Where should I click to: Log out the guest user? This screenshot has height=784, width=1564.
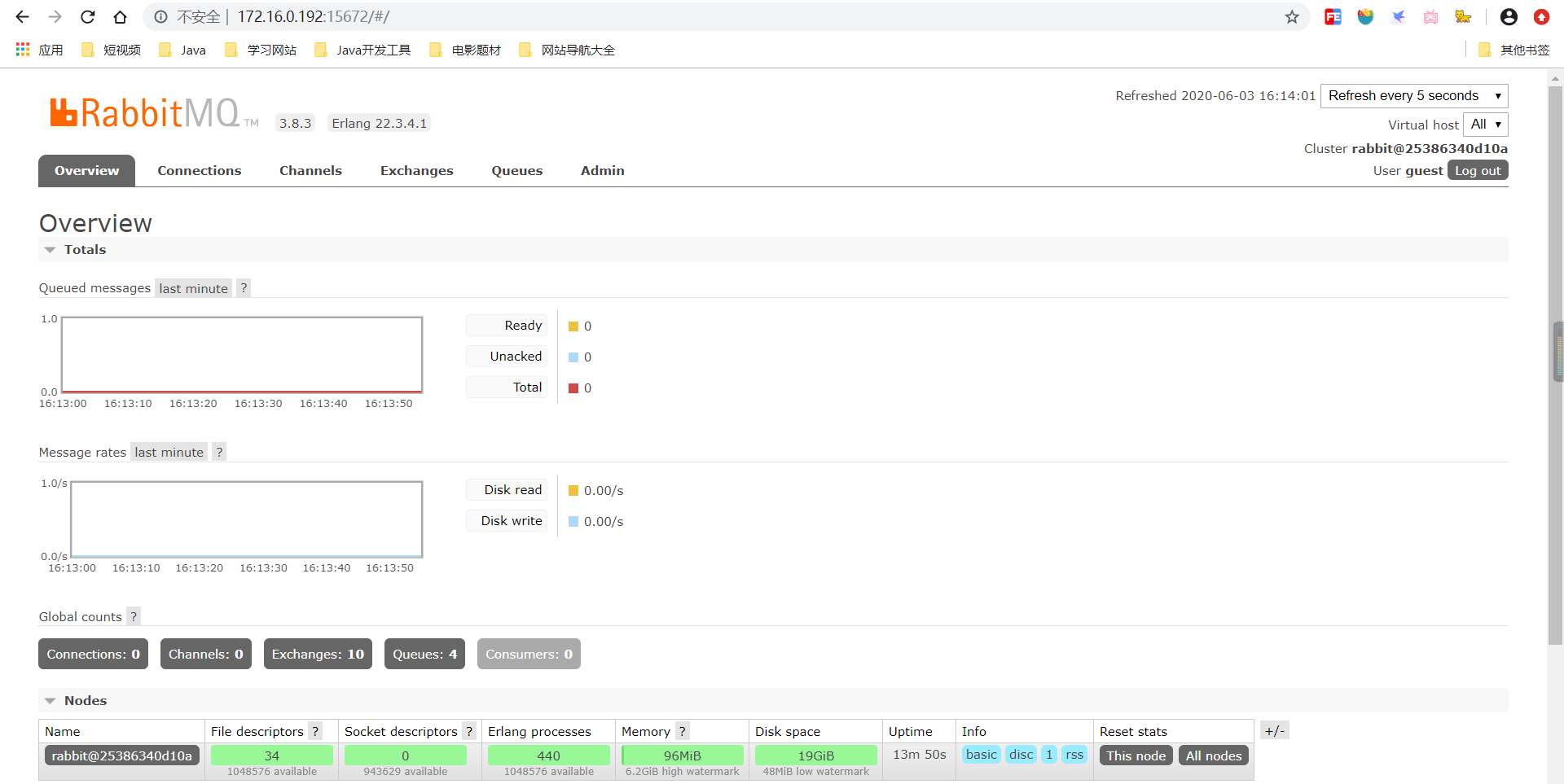1478,171
